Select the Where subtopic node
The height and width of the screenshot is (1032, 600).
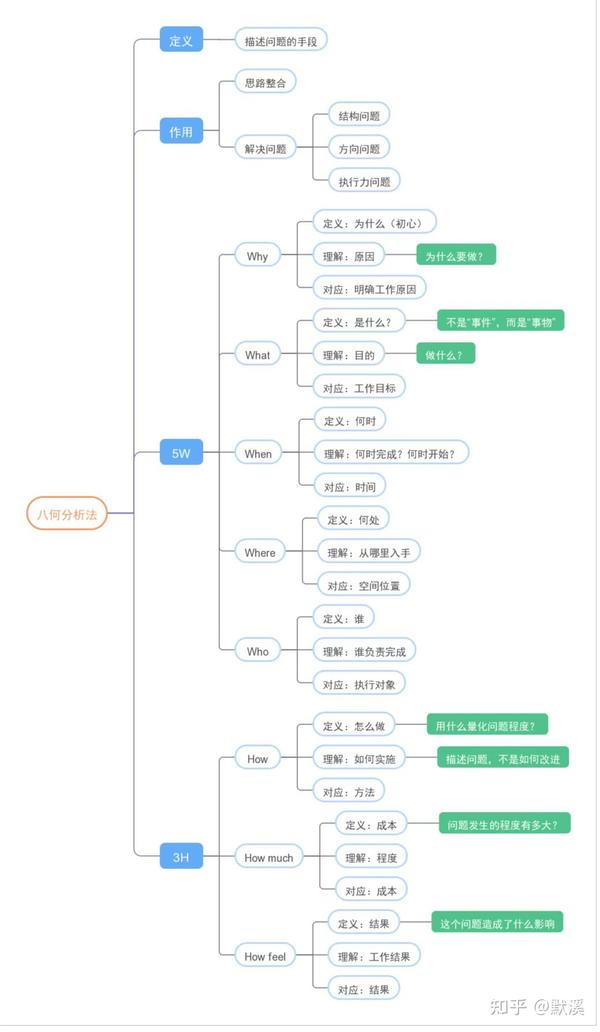[260, 552]
